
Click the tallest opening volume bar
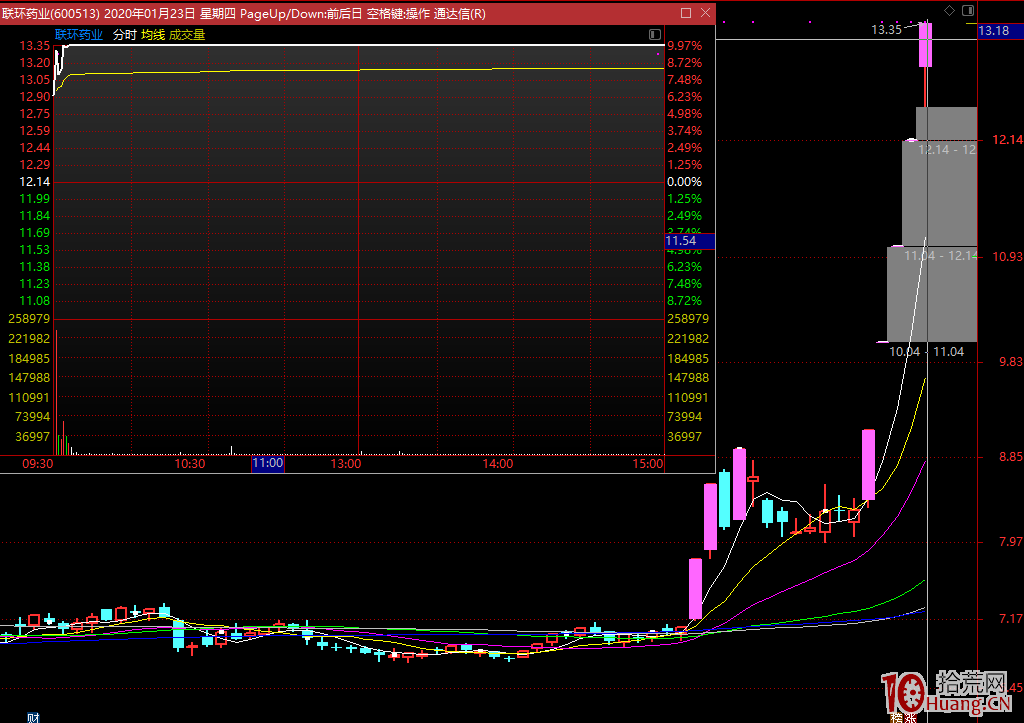(x=56, y=392)
